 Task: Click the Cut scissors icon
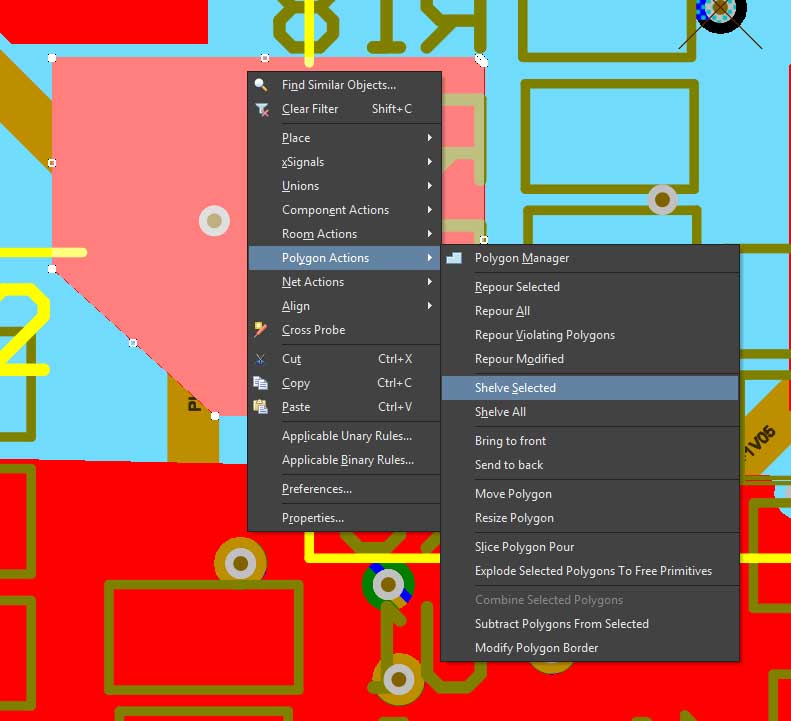(x=261, y=359)
